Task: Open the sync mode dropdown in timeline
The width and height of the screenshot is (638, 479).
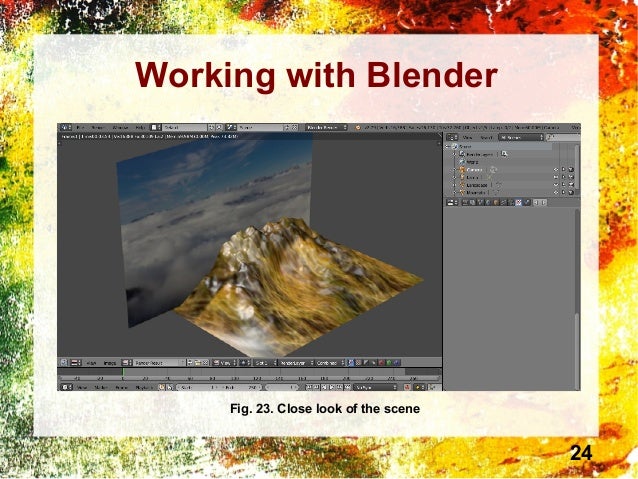Action: point(375,387)
